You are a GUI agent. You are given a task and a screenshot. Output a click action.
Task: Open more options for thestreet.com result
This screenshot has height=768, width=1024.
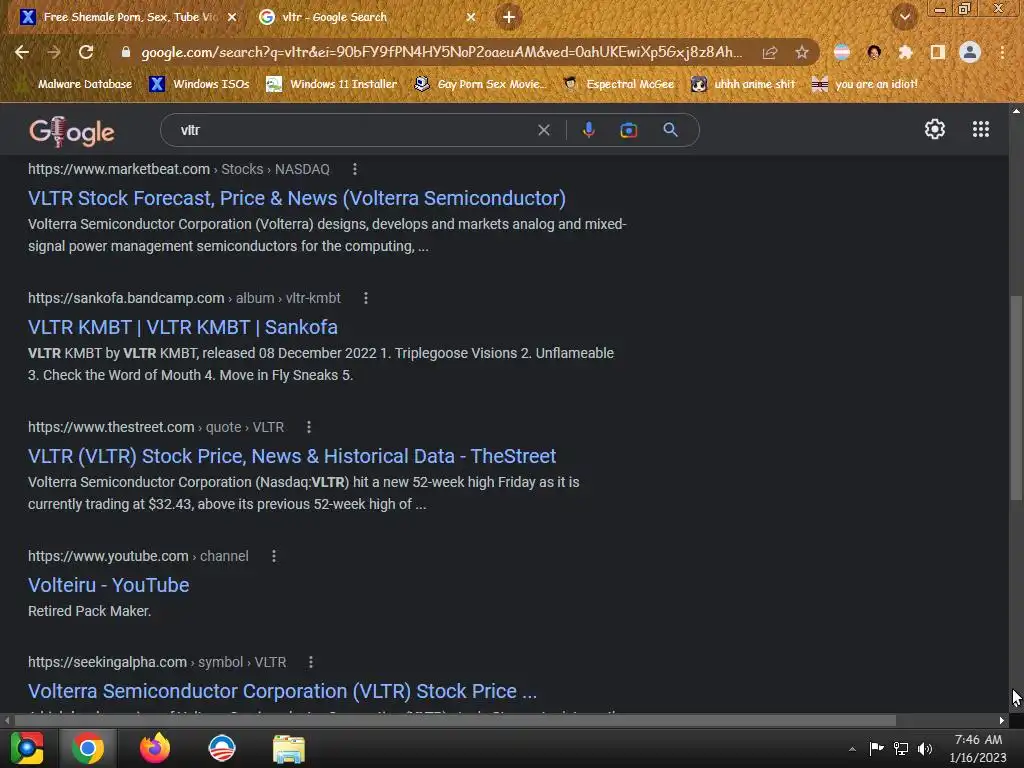(x=309, y=427)
